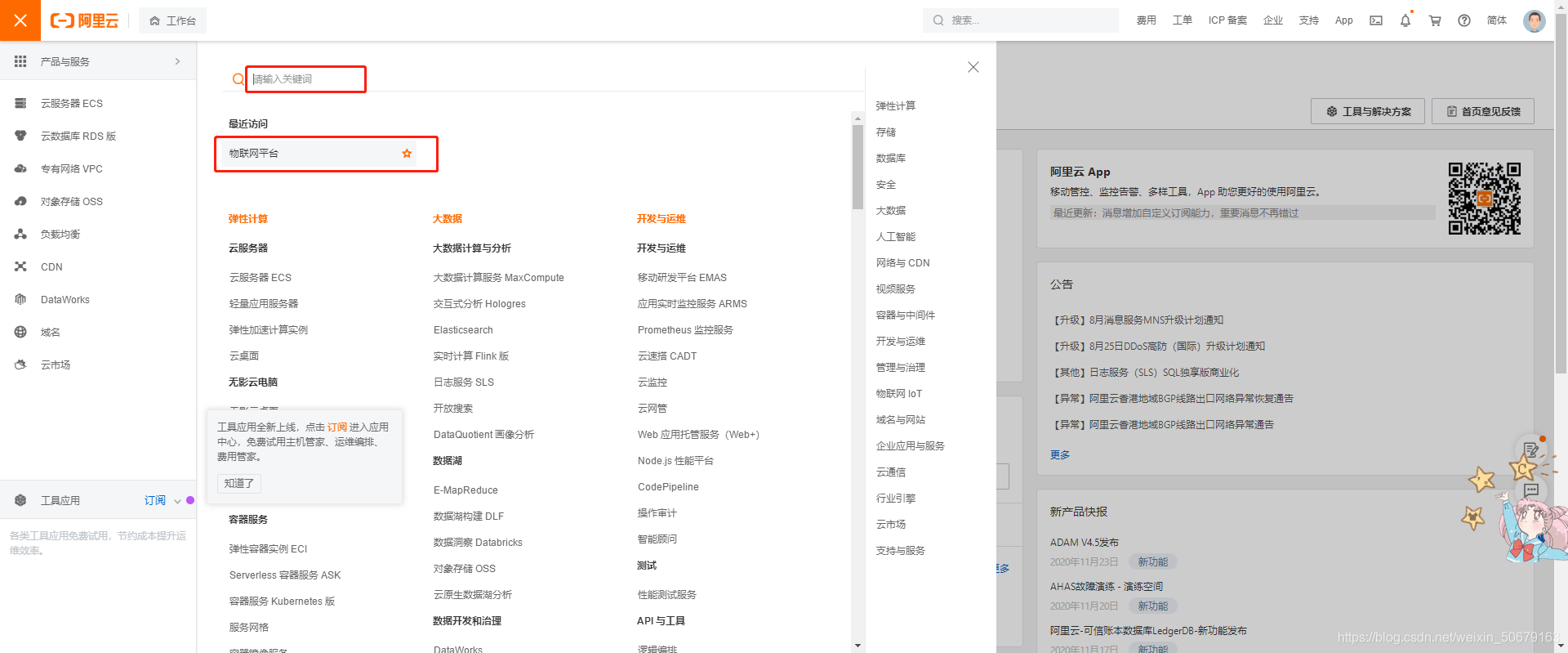This screenshot has width=1568, height=653.
Task: Jump to 弹性计算 category
Action: [896, 106]
